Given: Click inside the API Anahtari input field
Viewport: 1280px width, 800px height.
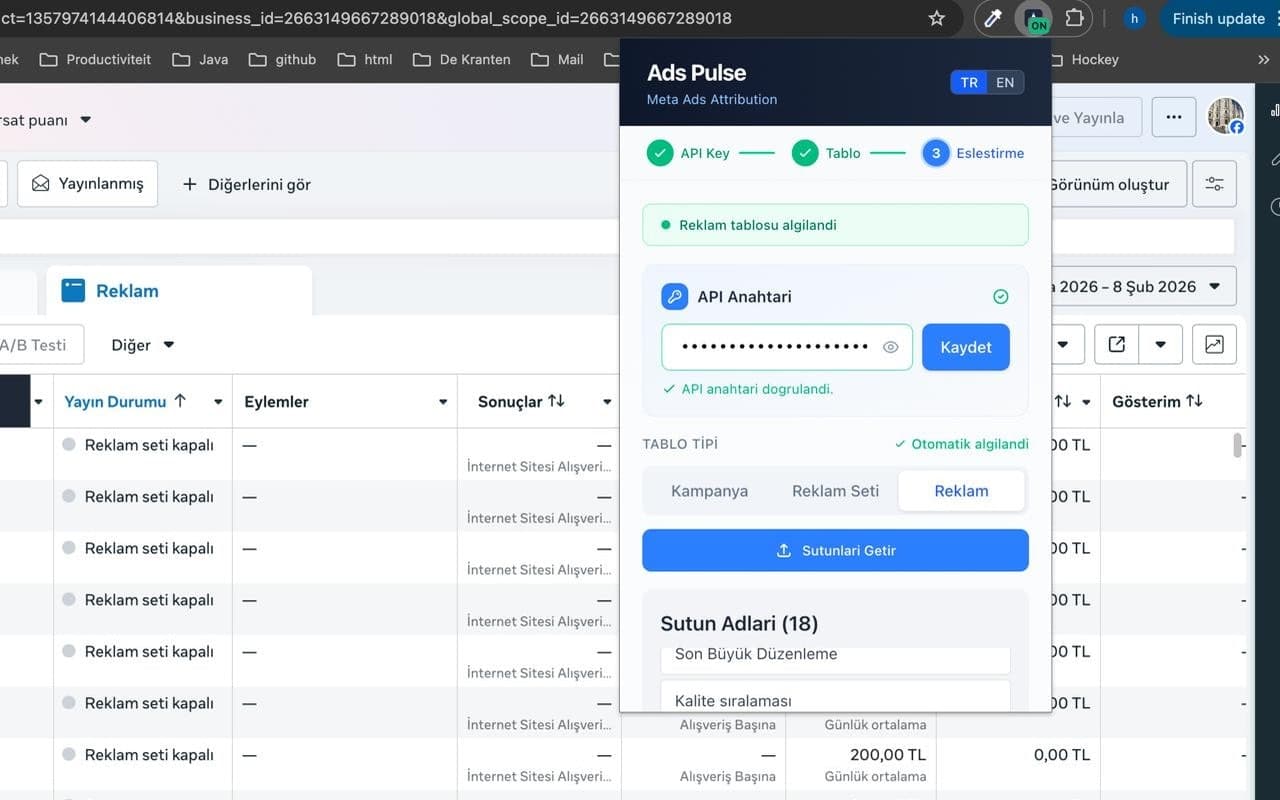Looking at the screenshot, I should [x=780, y=347].
